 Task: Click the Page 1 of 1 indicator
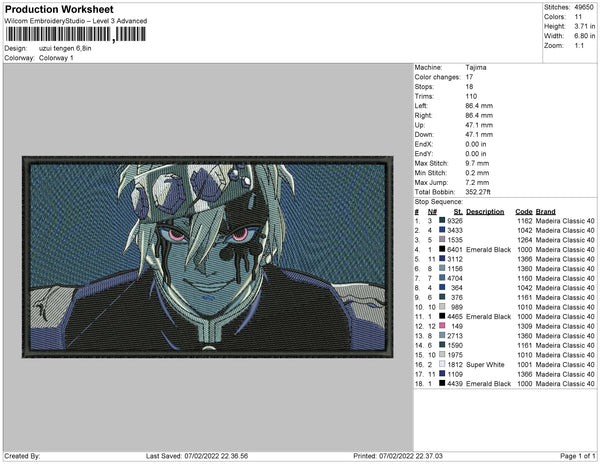click(578, 456)
